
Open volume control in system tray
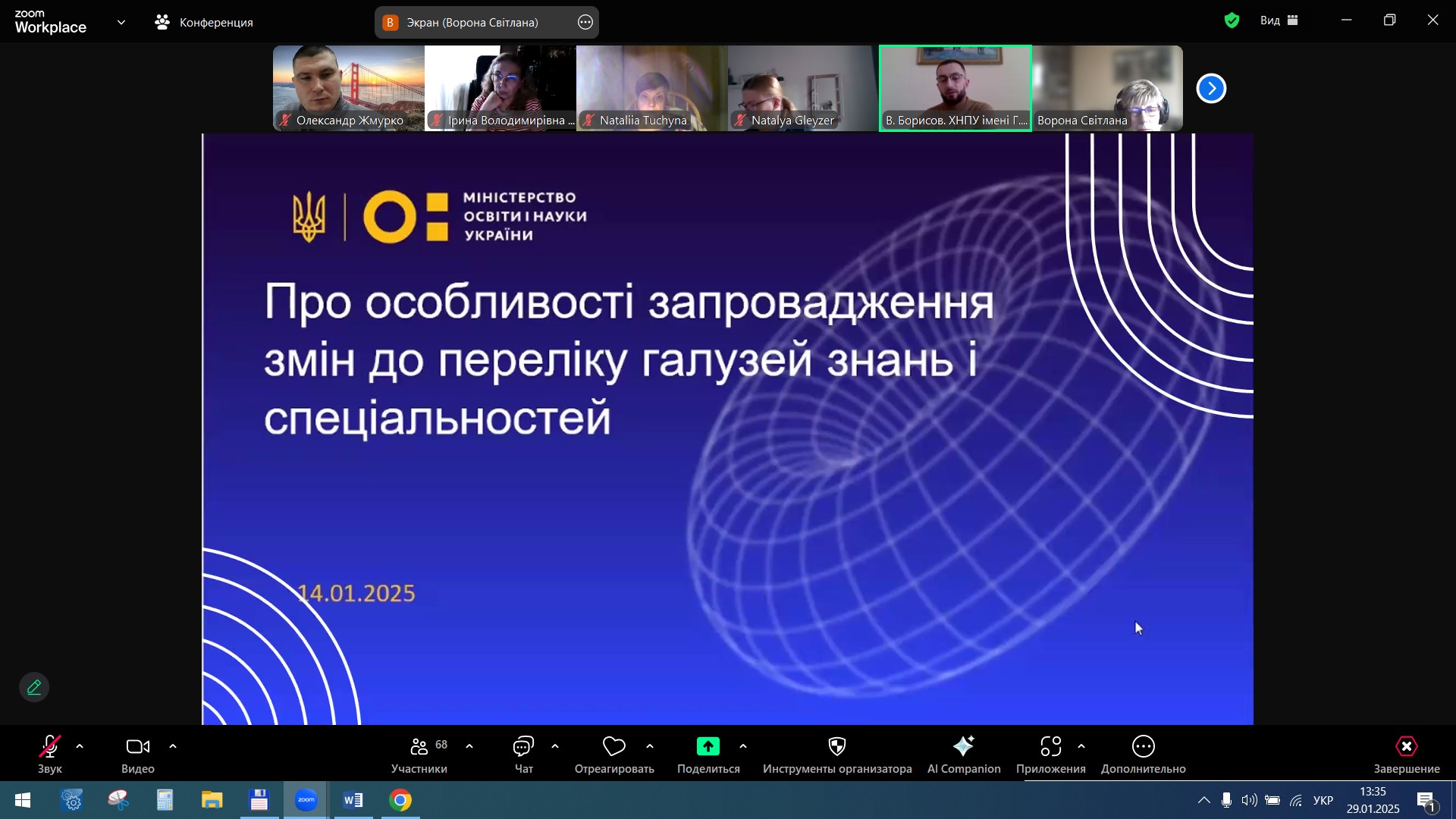[x=1249, y=801]
